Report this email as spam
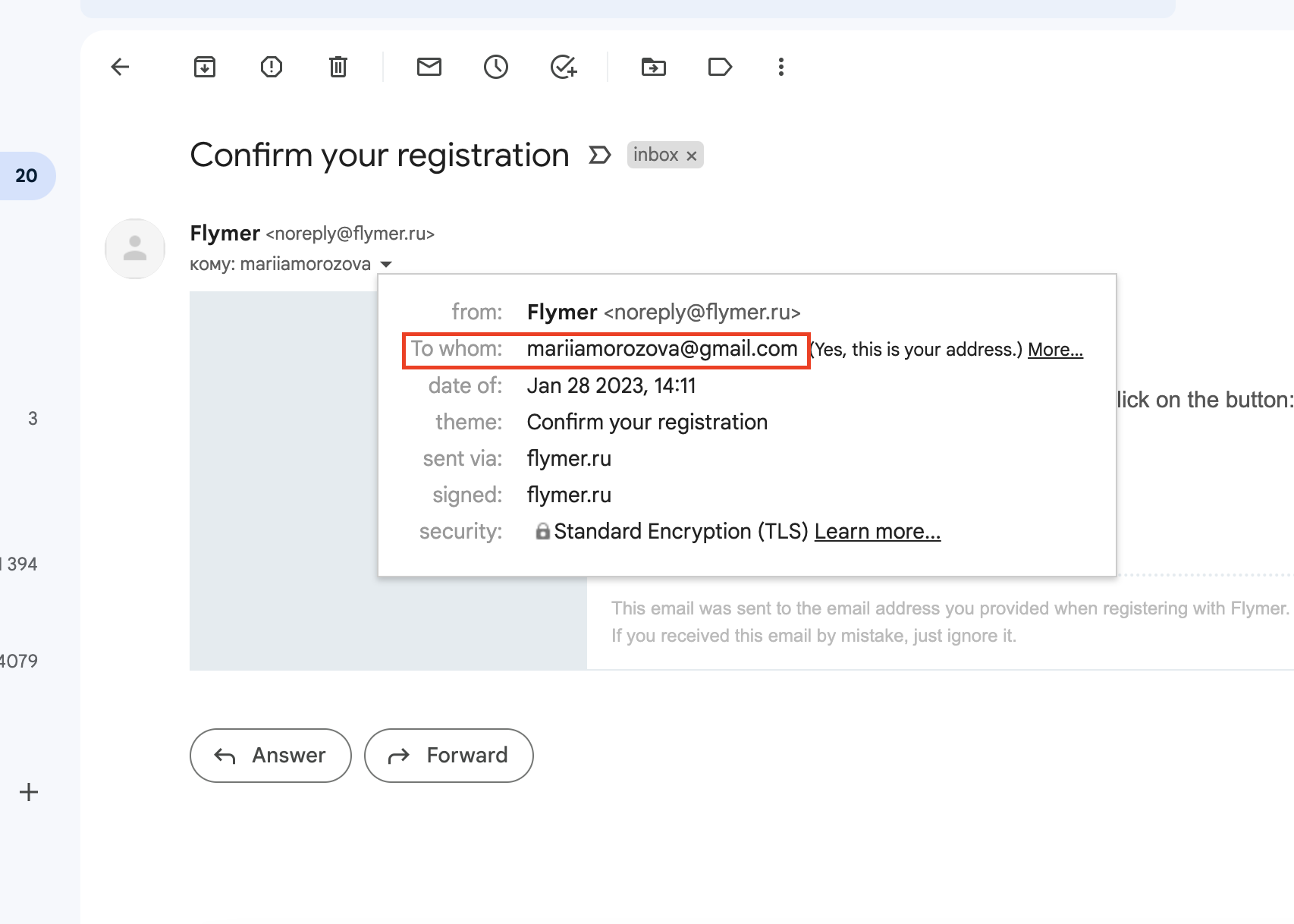 tap(272, 67)
